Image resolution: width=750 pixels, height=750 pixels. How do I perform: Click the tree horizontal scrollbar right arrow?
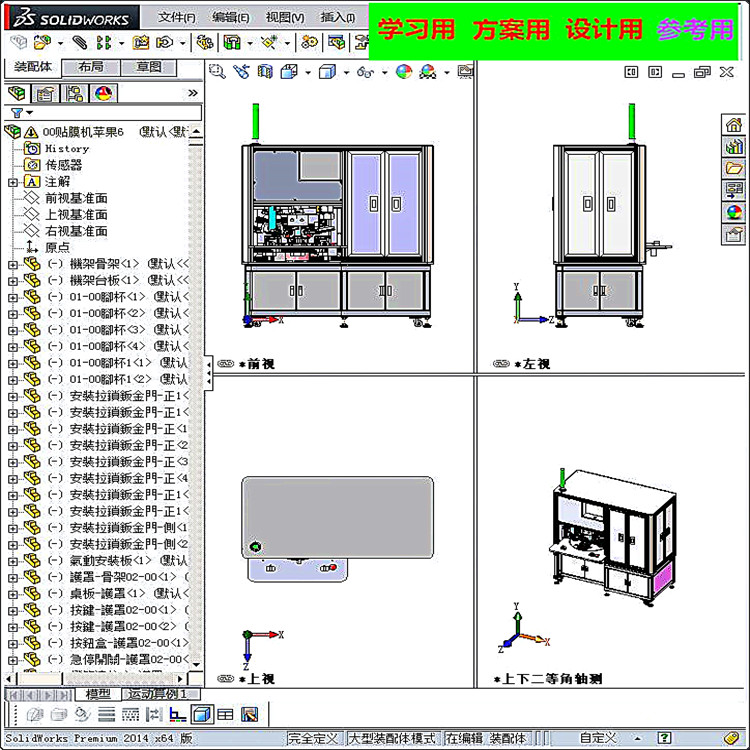pos(180,678)
